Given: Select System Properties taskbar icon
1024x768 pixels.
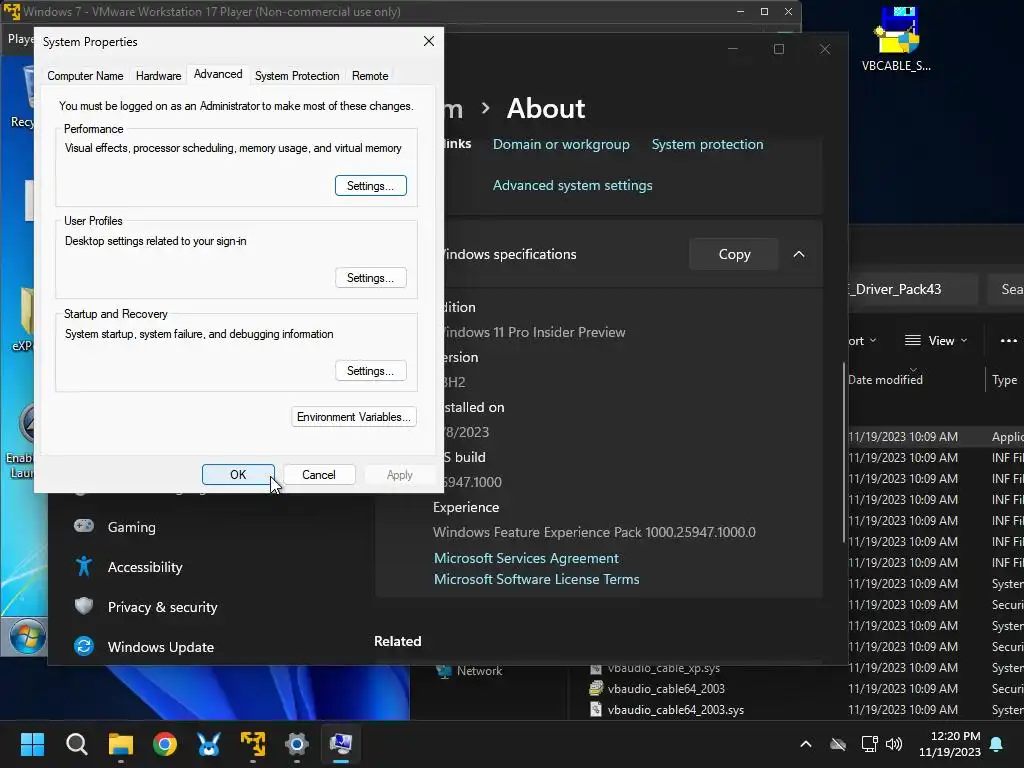Looking at the screenshot, I should [341, 744].
